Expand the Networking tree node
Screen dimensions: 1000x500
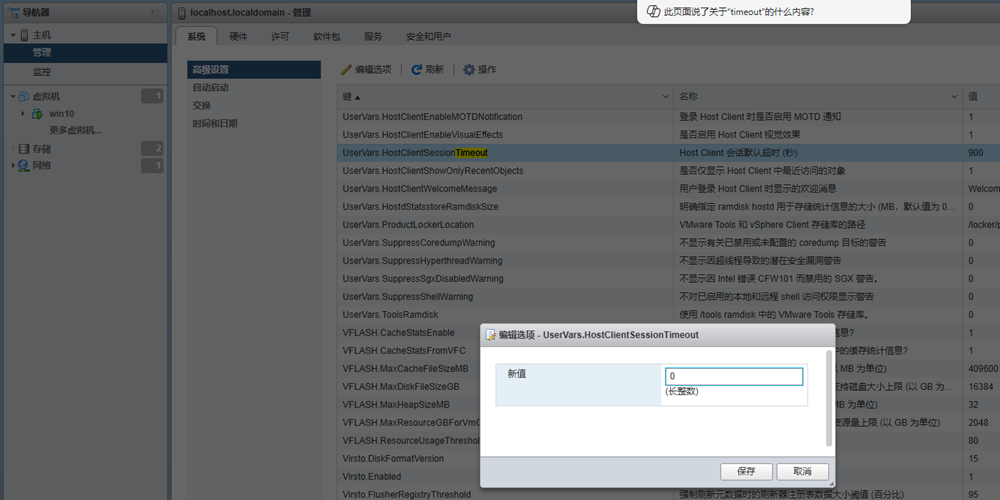[x=13, y=166]
